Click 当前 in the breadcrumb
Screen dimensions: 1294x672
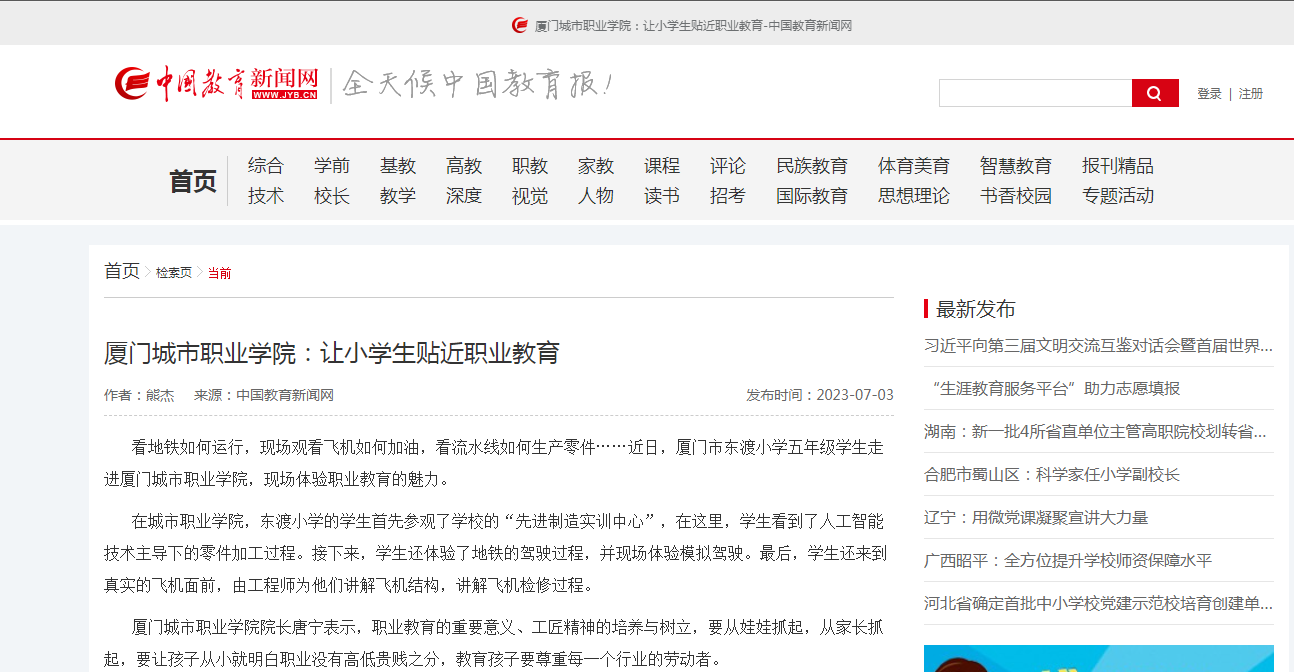point(220,273)
